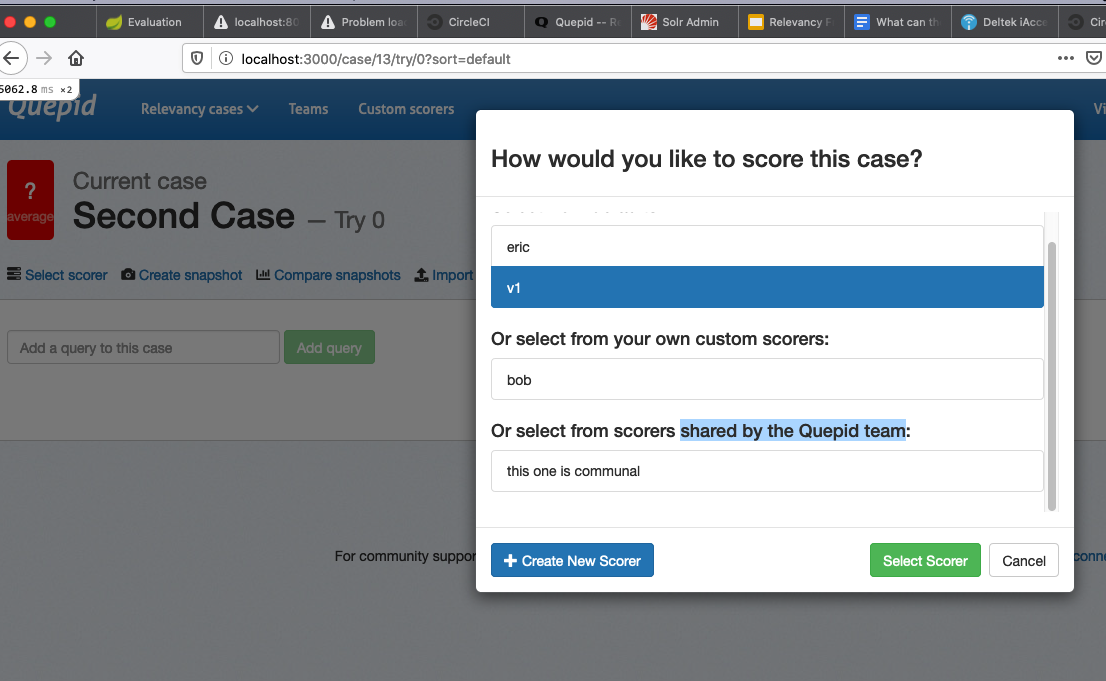Select the eric scorer

(x=767, y=246)
